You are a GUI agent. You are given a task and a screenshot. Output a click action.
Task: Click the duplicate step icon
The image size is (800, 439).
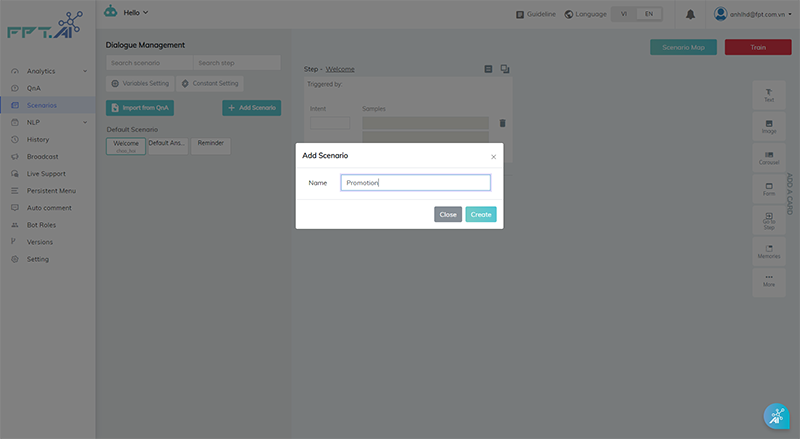pyautogui.click(x=505, y=69)
